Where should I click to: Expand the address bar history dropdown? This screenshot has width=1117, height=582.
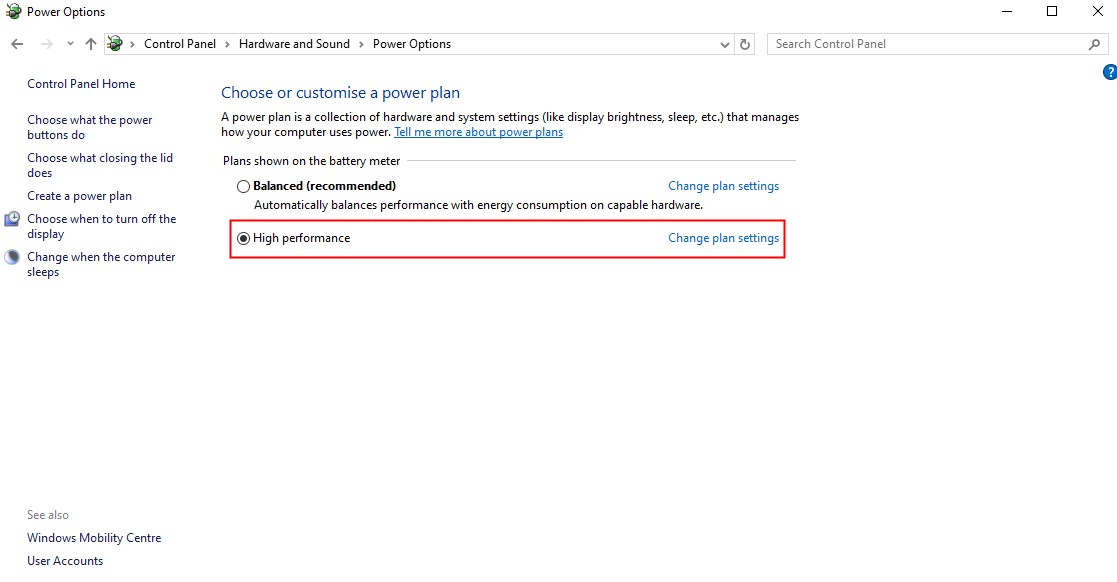click(725, 44)
